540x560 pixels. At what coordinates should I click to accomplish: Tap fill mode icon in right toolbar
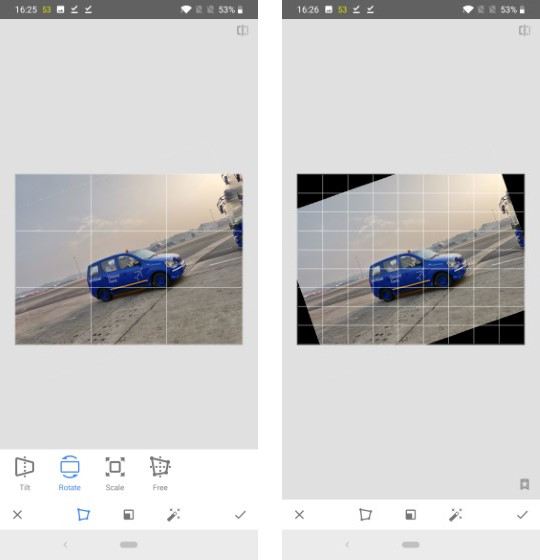[411, 515]
